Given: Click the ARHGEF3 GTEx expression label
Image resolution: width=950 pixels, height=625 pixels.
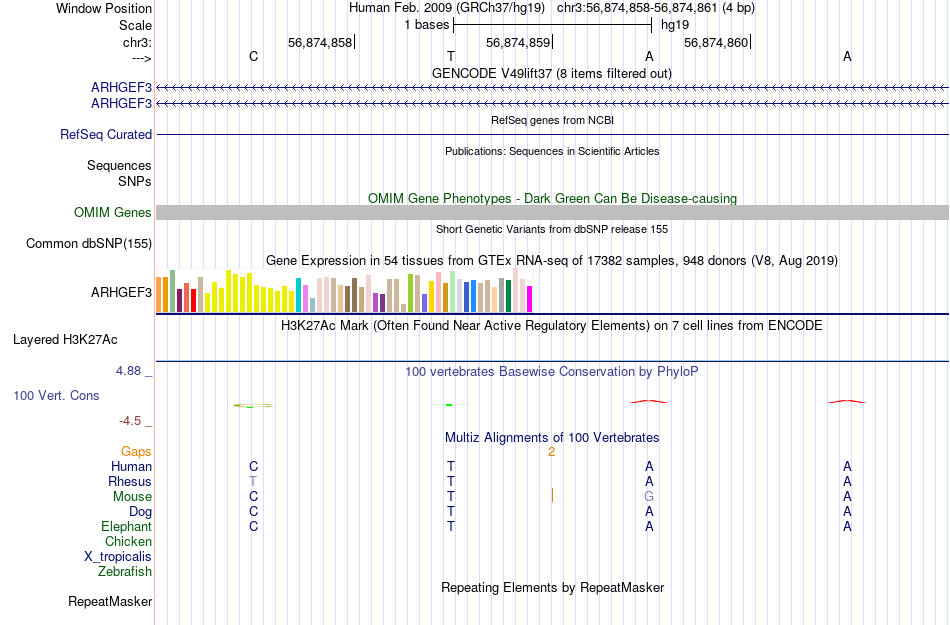Looking at the screenshot, I should pos(121,293).
